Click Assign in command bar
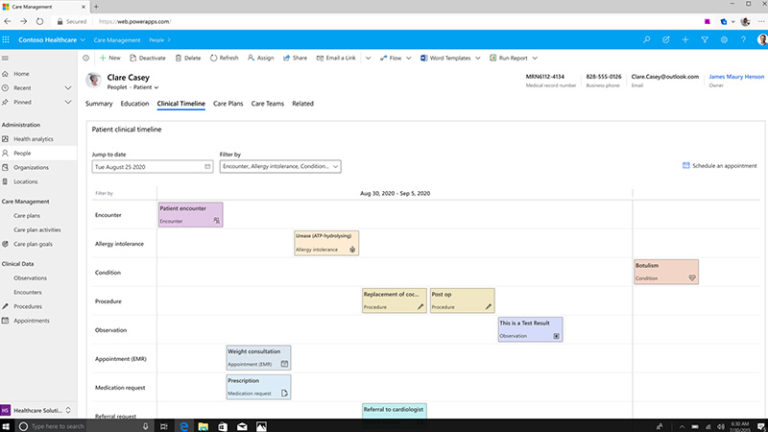Screen dimensions: 768x432 point(261,58)
